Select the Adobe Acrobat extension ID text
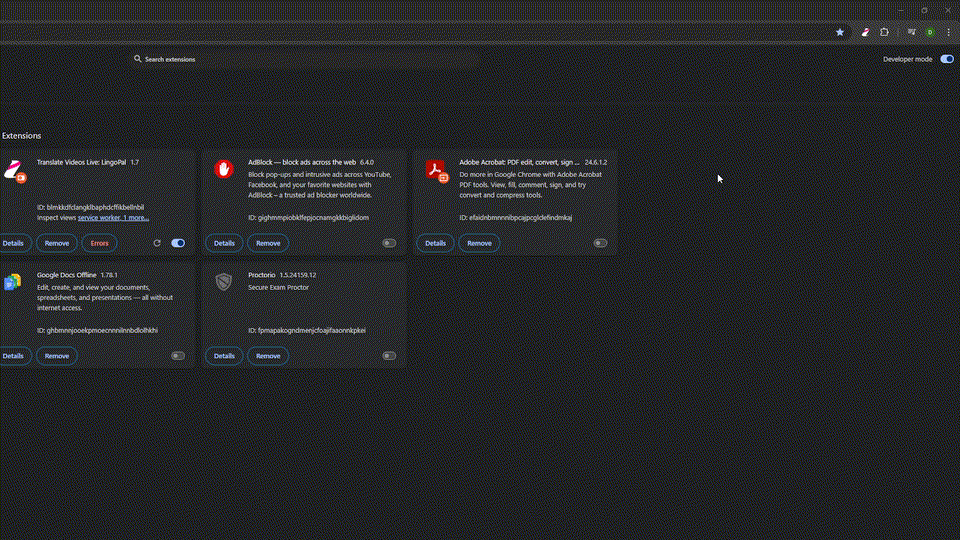 click(x=516, y=217)
